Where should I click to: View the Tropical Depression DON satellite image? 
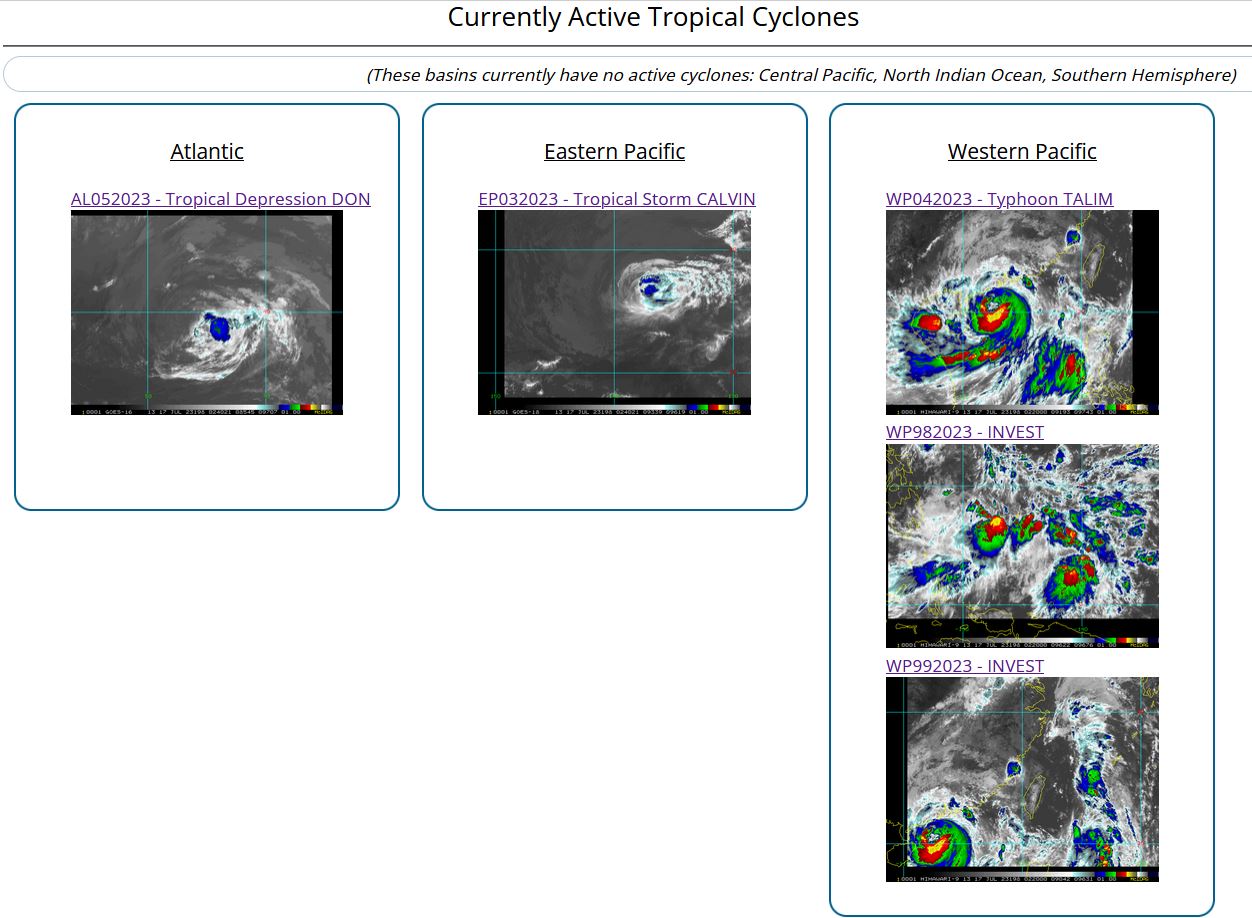tap(207, 312)
